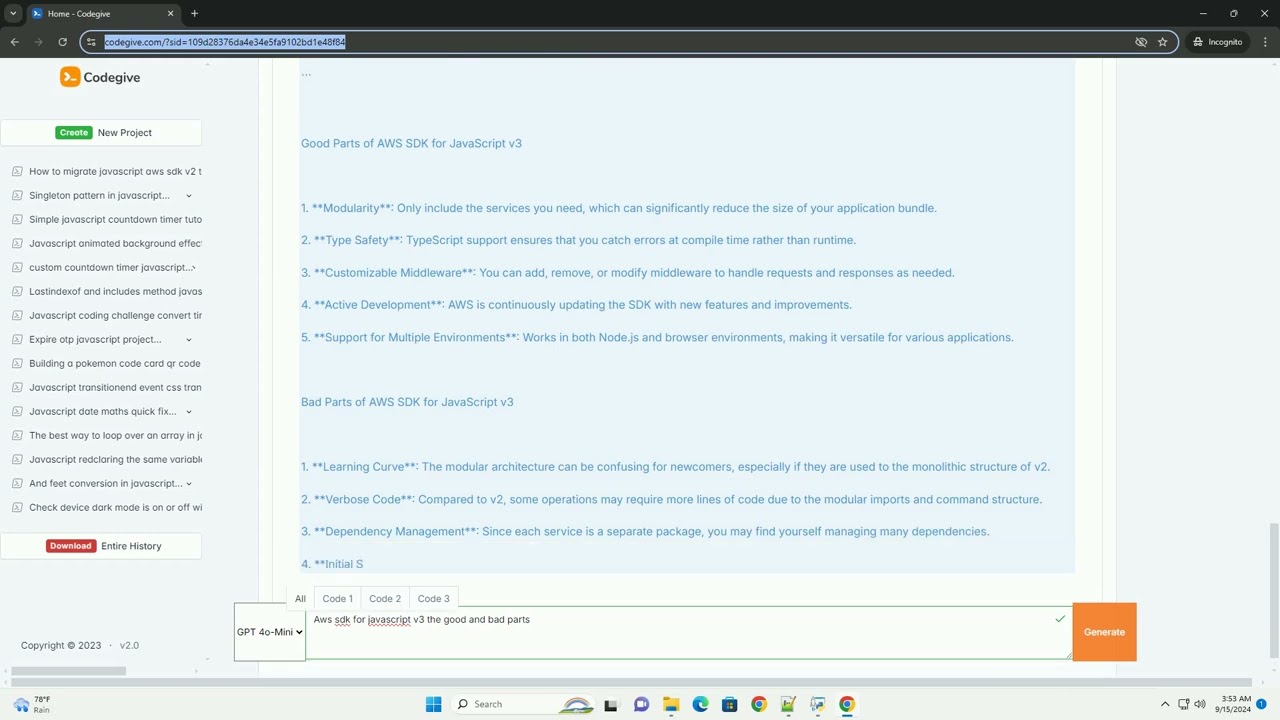Click the icon beside "Javascript transitionend event"
1280x720 pixels.
click(x=17, y=387)
